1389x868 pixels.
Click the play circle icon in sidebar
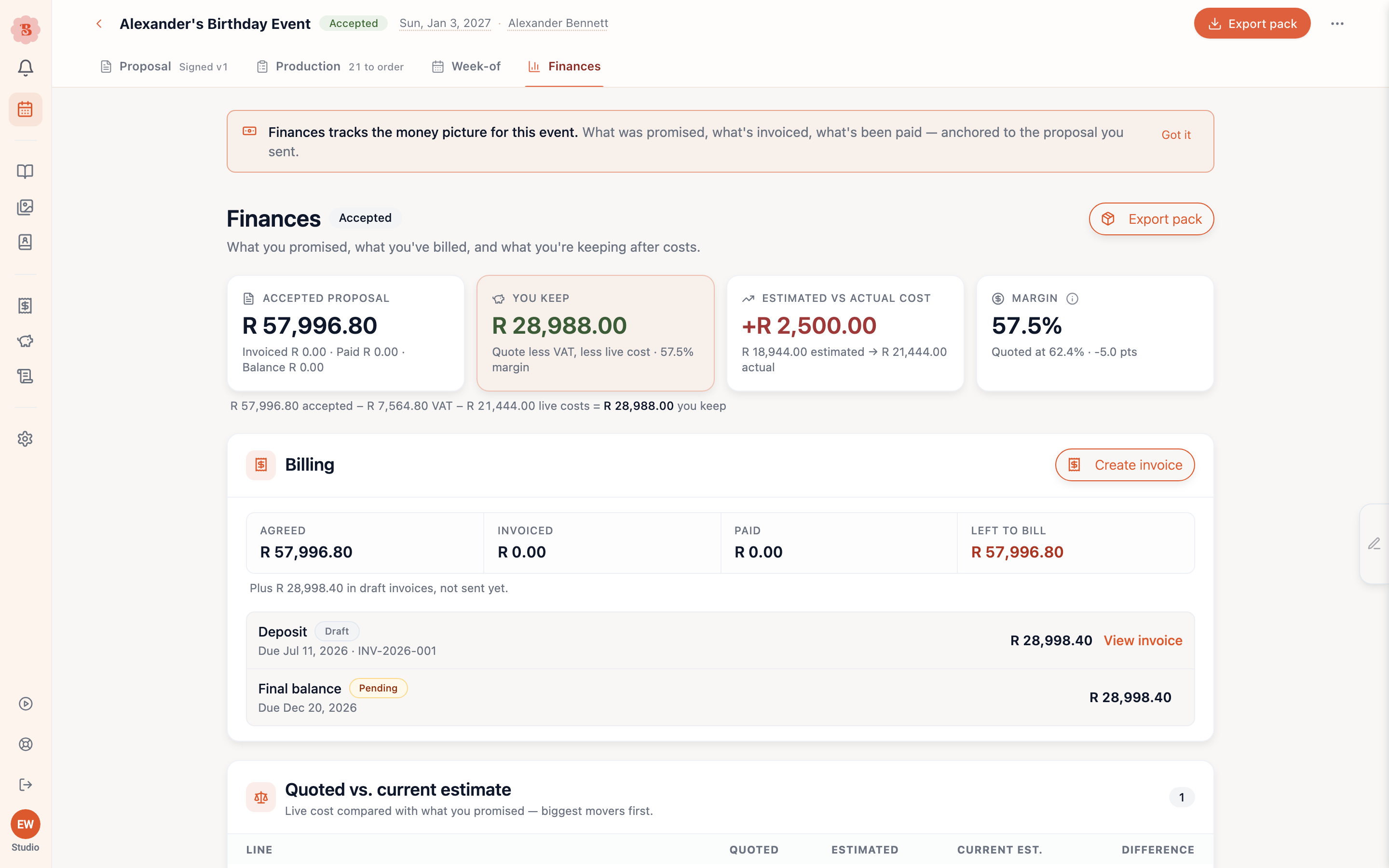coord(25,703)
